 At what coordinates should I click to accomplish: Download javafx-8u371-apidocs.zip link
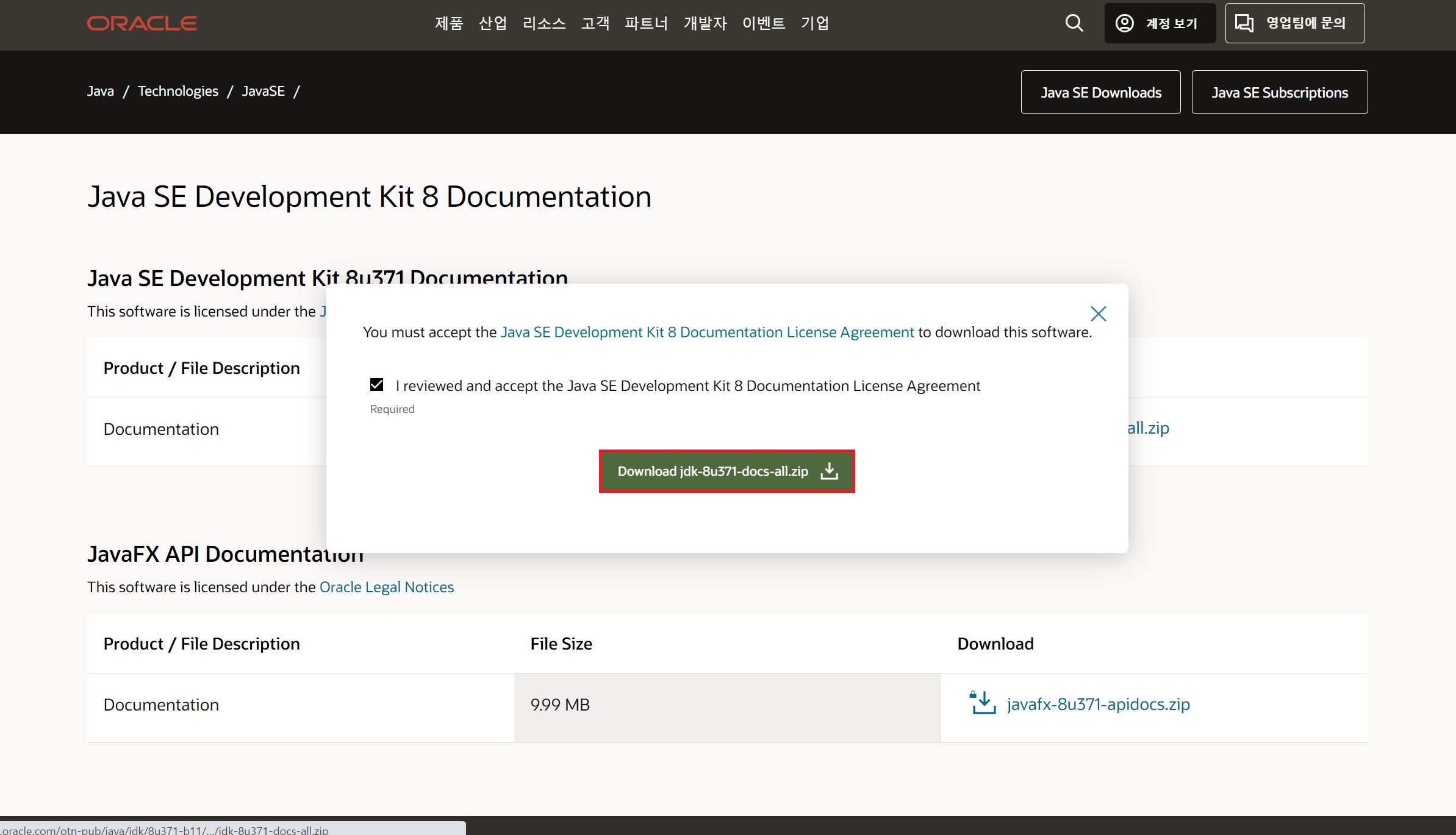tap(1098, 704)
